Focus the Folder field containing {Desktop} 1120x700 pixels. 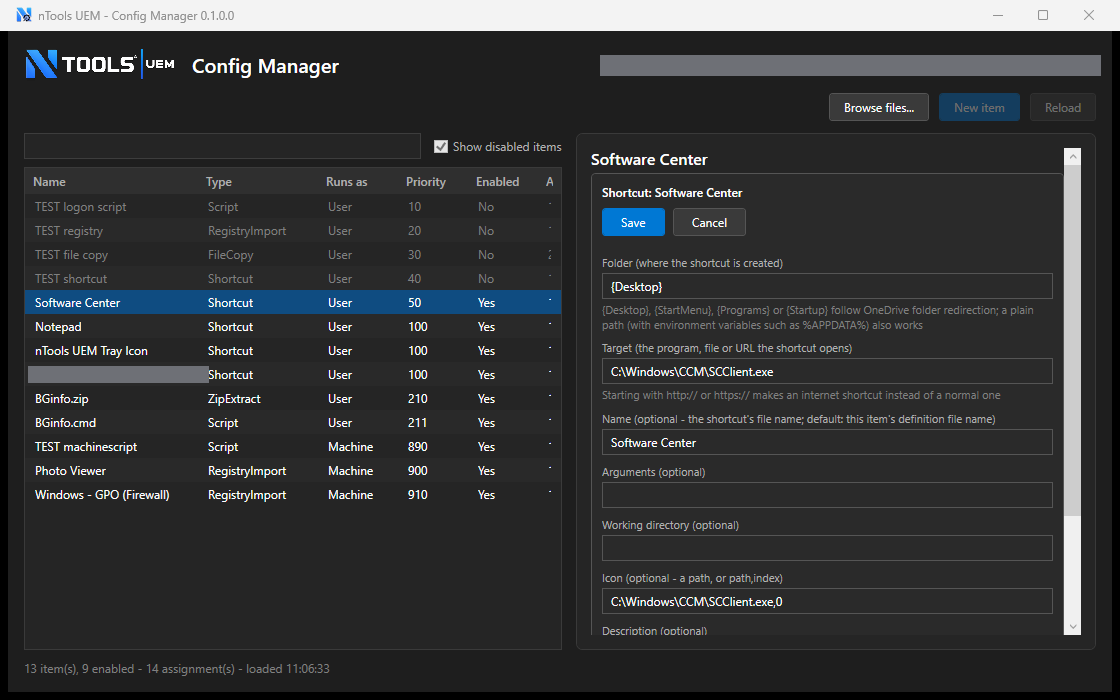point(827,286)
